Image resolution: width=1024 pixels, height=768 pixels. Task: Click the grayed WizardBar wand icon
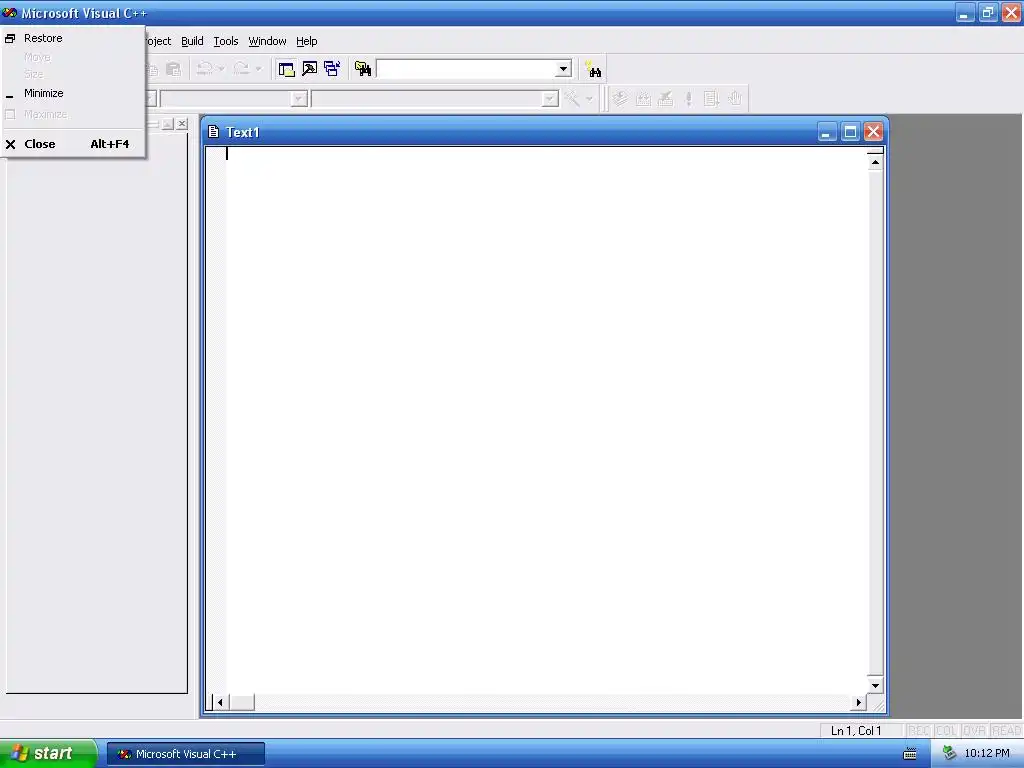(572, 99)
